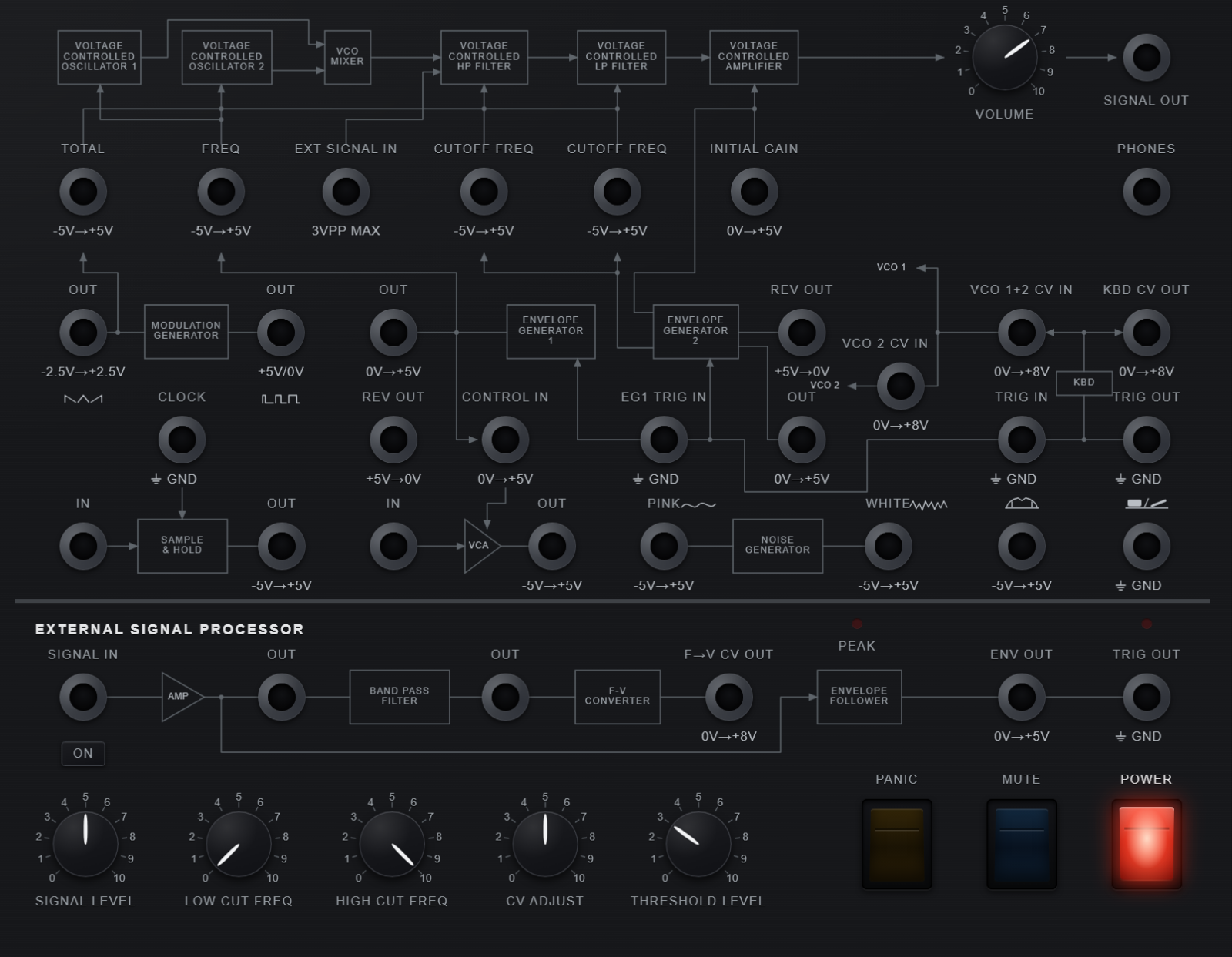Select the WHITE noise output jack
The height and width of the screenshot is (957, 1232).
[x=888, y=546]
